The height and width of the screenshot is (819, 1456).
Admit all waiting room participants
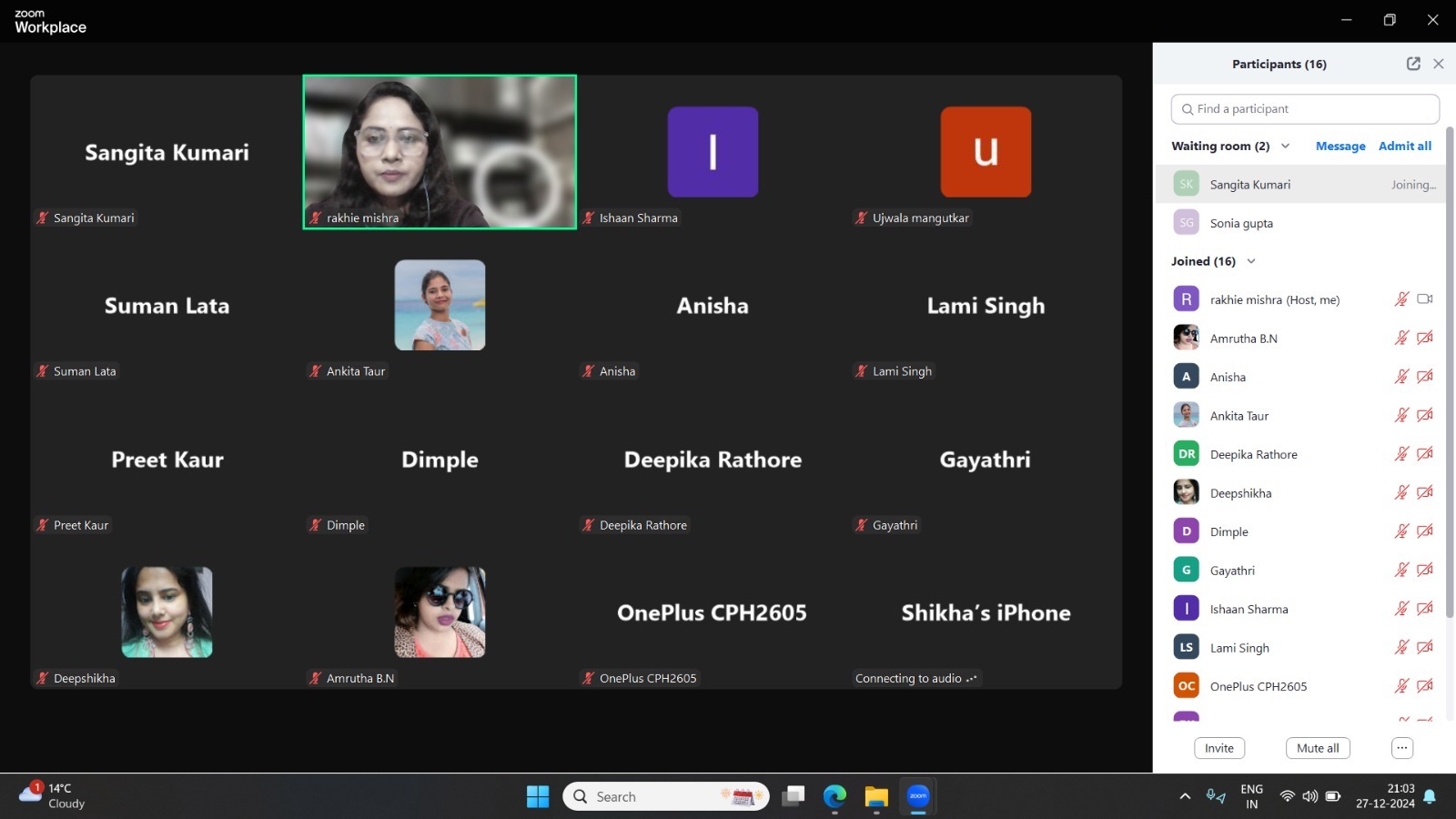pos(1404,147)
